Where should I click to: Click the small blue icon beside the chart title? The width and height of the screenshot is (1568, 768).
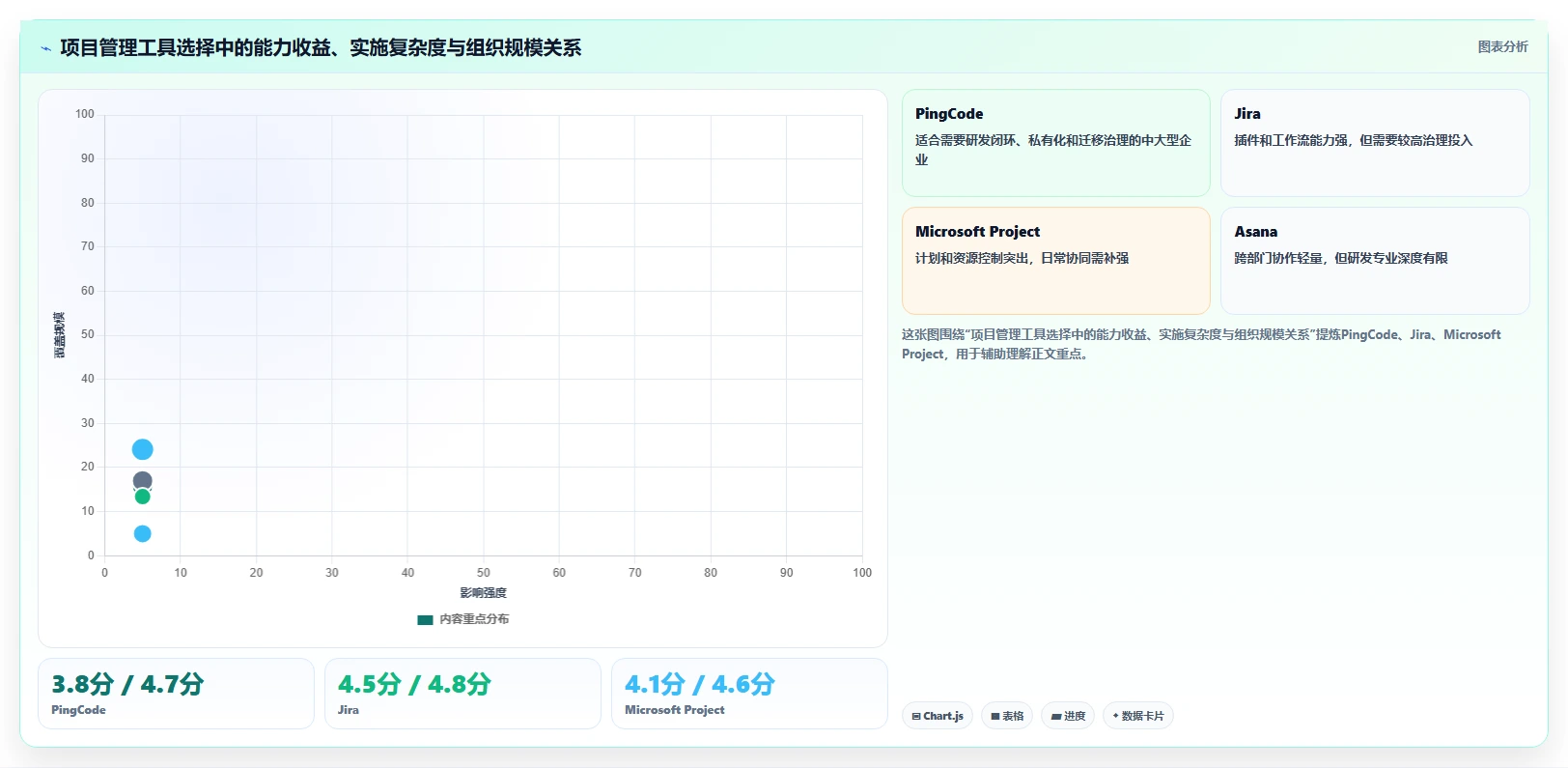point(45,48)
